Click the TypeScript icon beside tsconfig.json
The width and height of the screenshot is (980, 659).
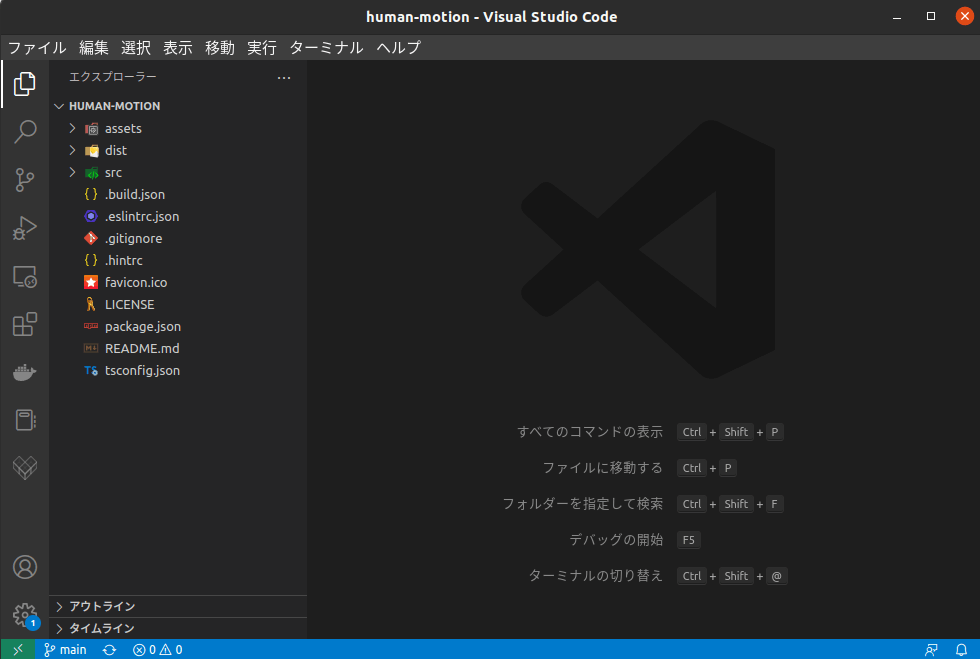point(91,370)
